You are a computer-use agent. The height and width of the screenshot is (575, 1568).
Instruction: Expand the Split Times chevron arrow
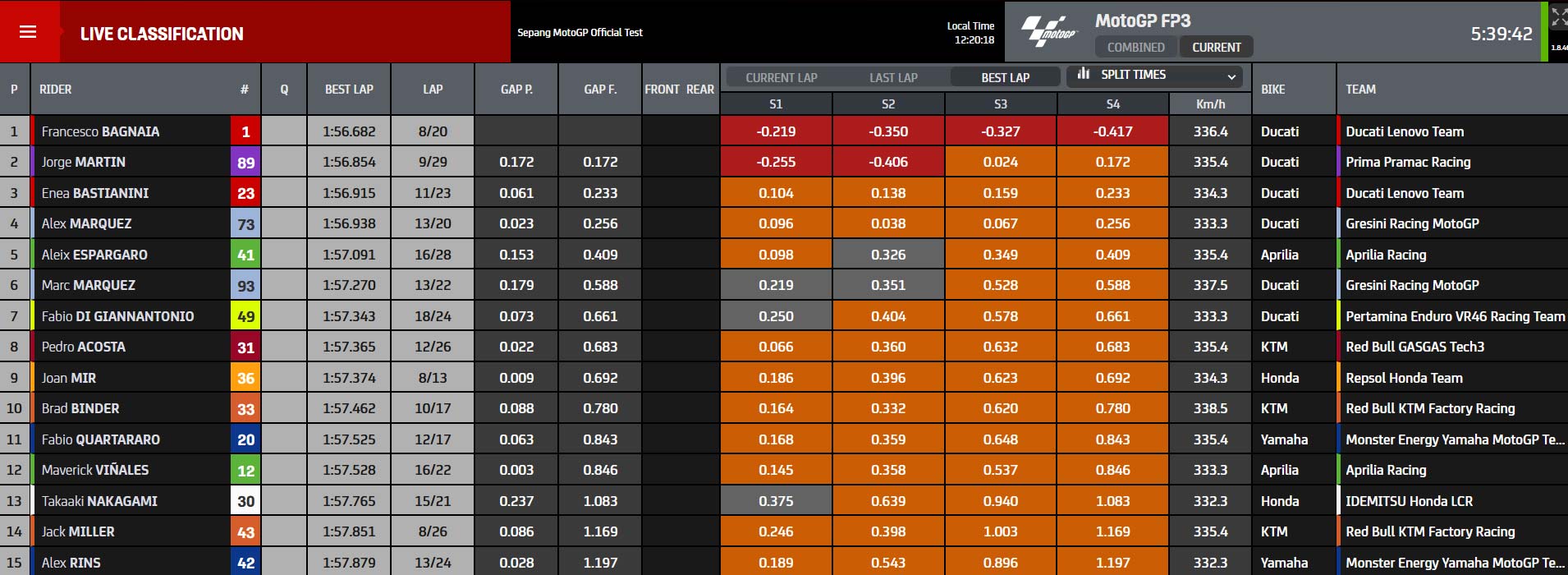[1231, 76]
